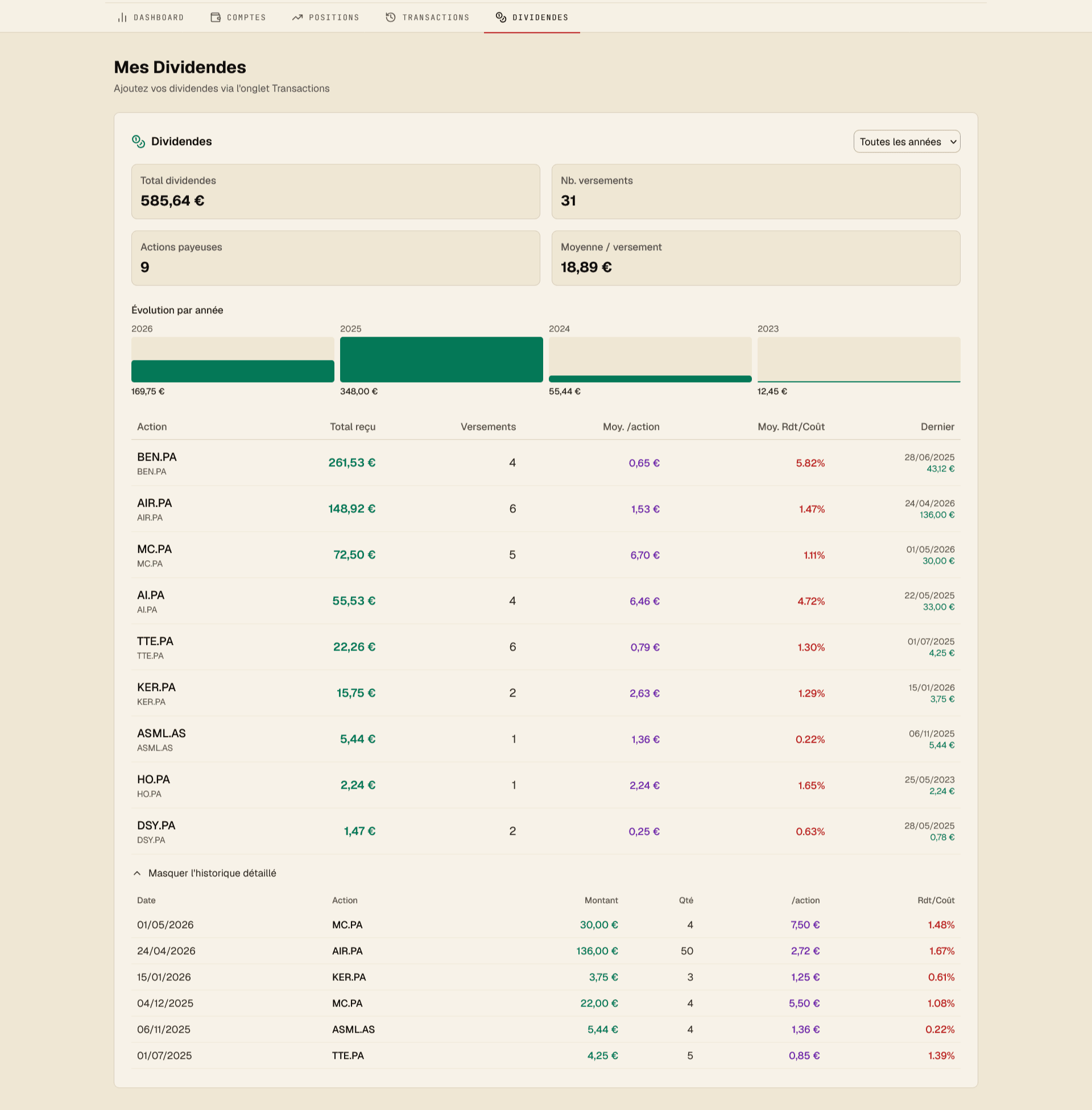Click the 72,50 € total for MC.PA
Screen dimensions: 1092x1110
coord(354,555)
